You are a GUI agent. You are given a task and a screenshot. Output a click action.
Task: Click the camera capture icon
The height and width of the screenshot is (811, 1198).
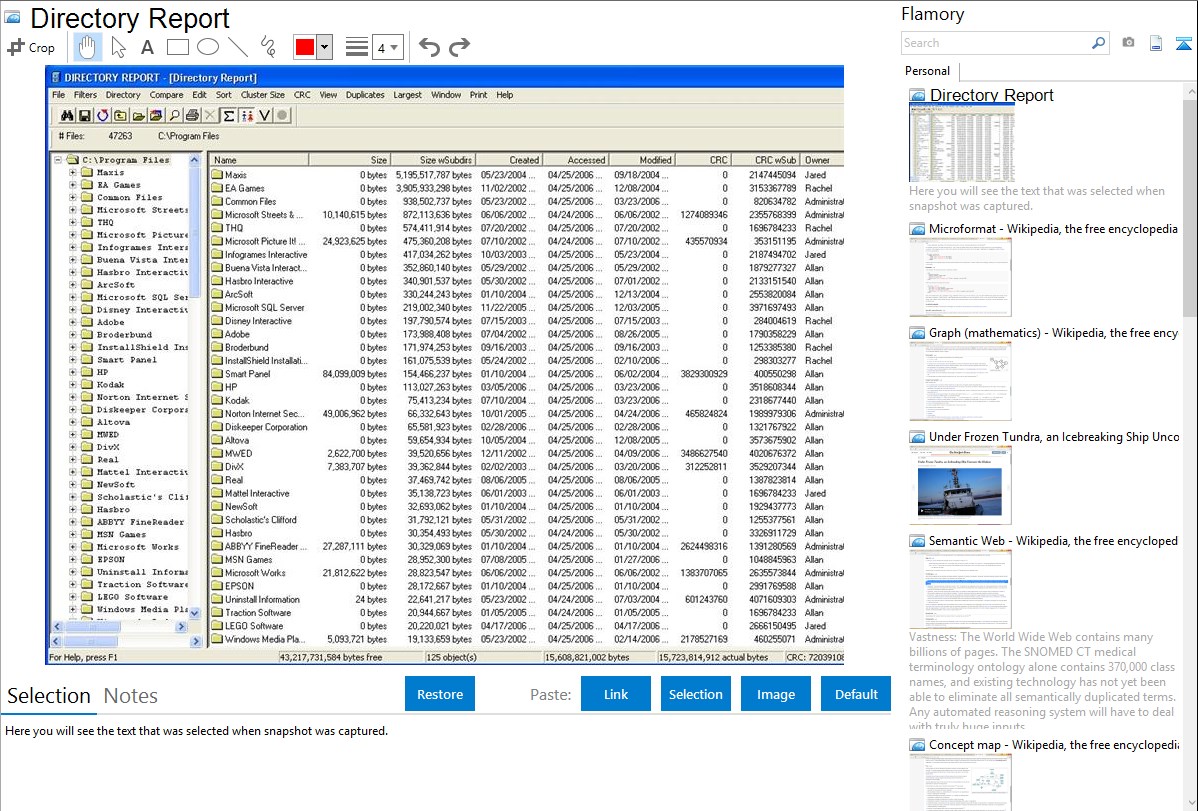click(1128, 43)
